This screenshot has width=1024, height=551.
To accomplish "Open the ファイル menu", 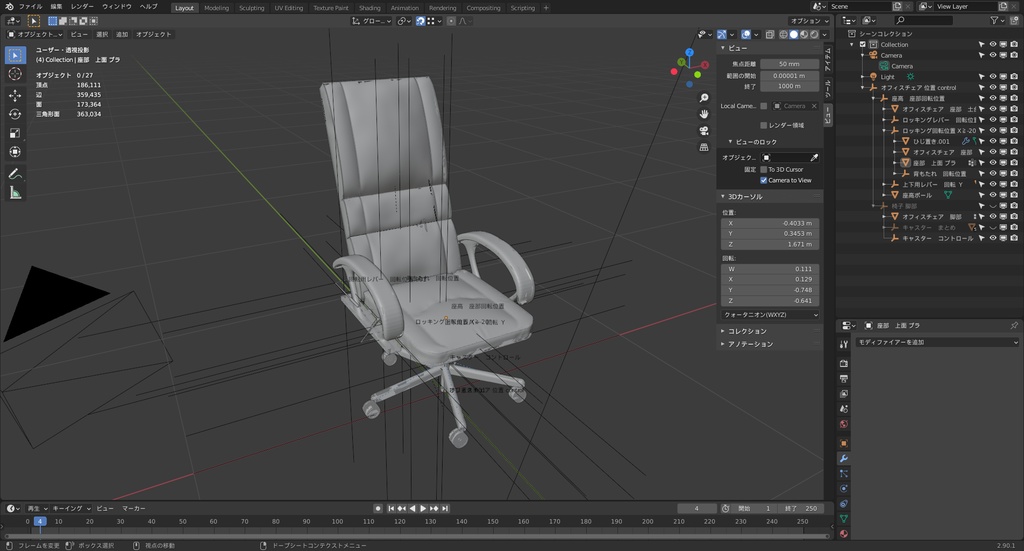I will point(31,7).
